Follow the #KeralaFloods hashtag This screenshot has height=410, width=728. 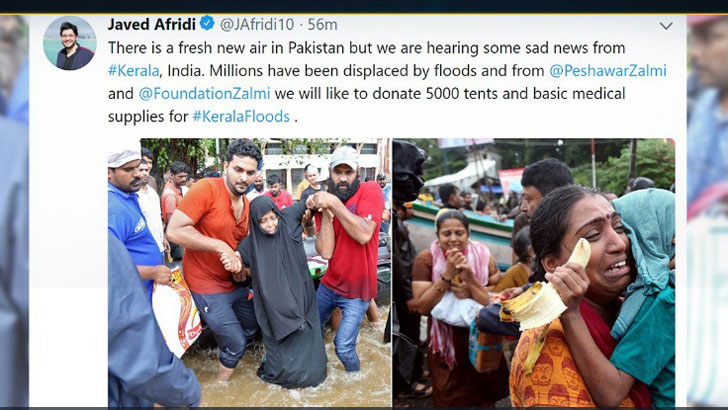tap(241, 116)
